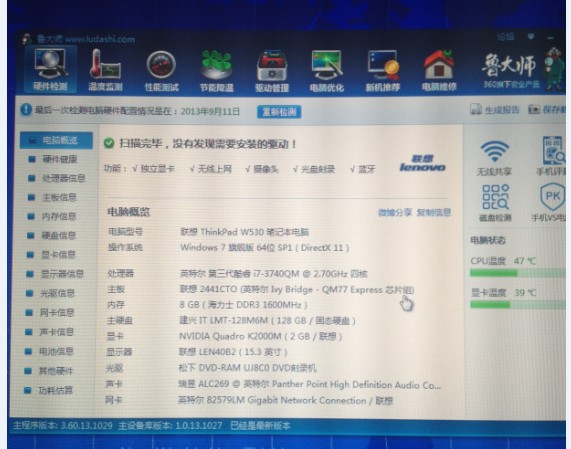The image size is (571, 449).
Task: Click the 主程序版本 3.60.13.1029 status text
Action: 63,425
